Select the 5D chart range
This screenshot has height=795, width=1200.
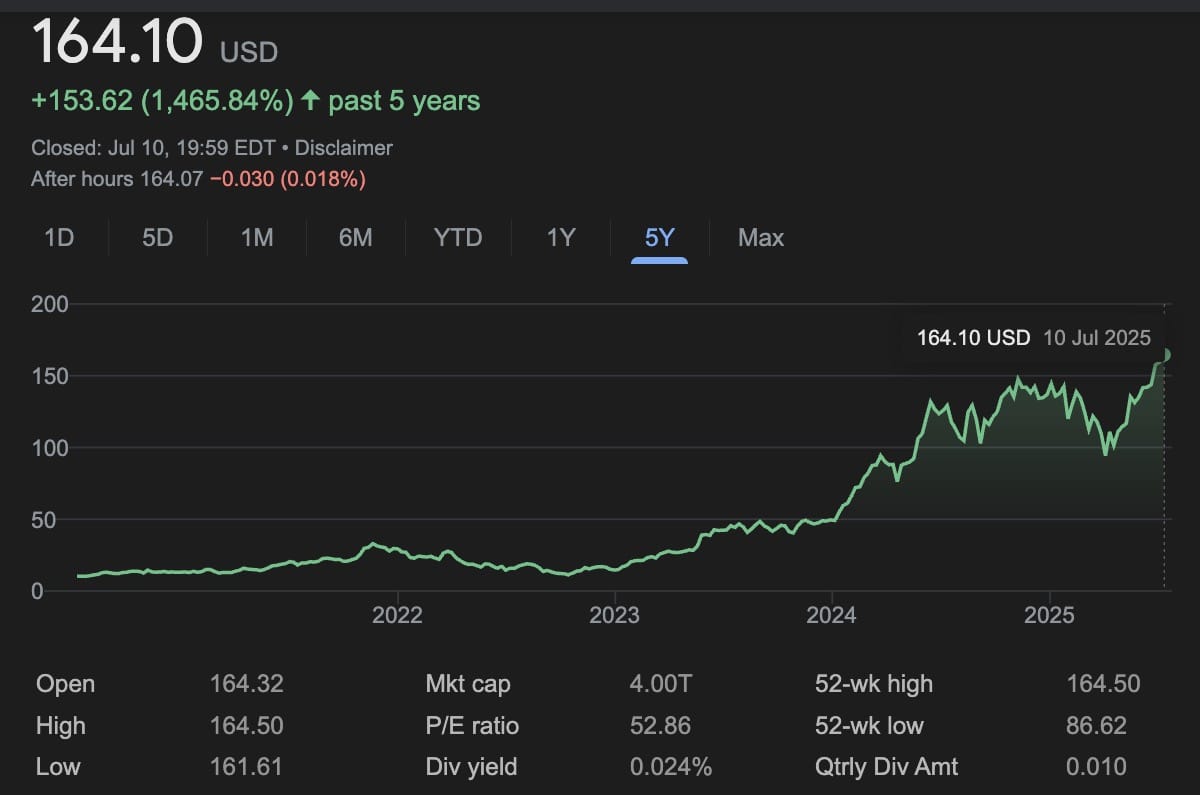coord(157,238)
